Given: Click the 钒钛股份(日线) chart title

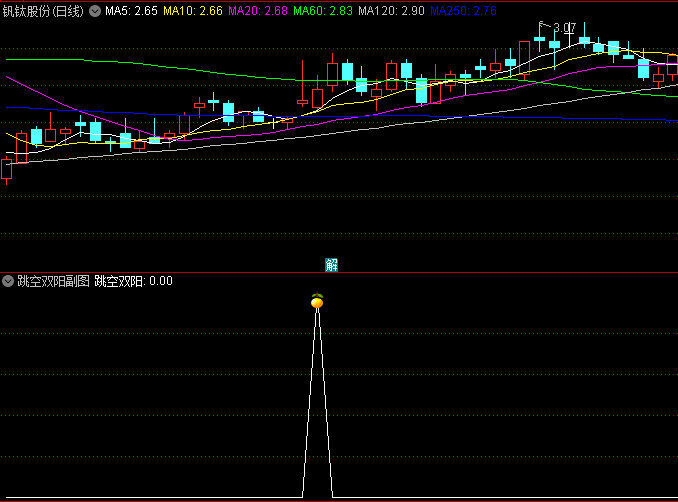Looking at the screenshot, I should 43,11.
